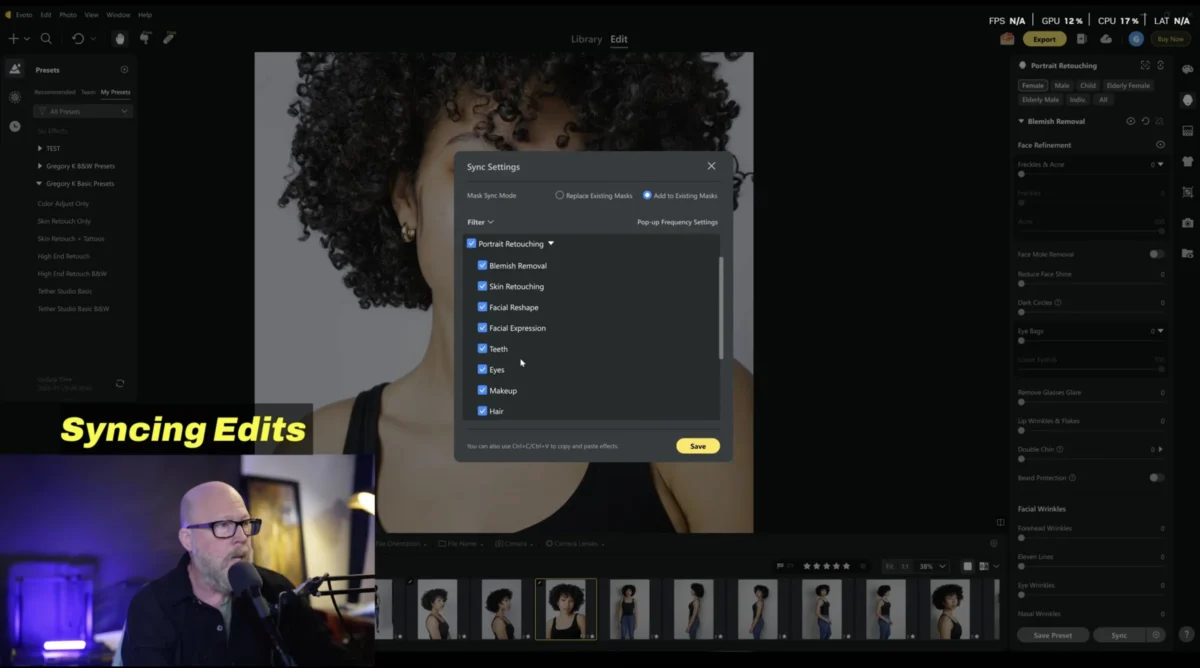Image resolution: width=1200 pixels, height=668 pixels.
Task: Uncheck Facial Reshape checkbox
Action: point(482,307)
